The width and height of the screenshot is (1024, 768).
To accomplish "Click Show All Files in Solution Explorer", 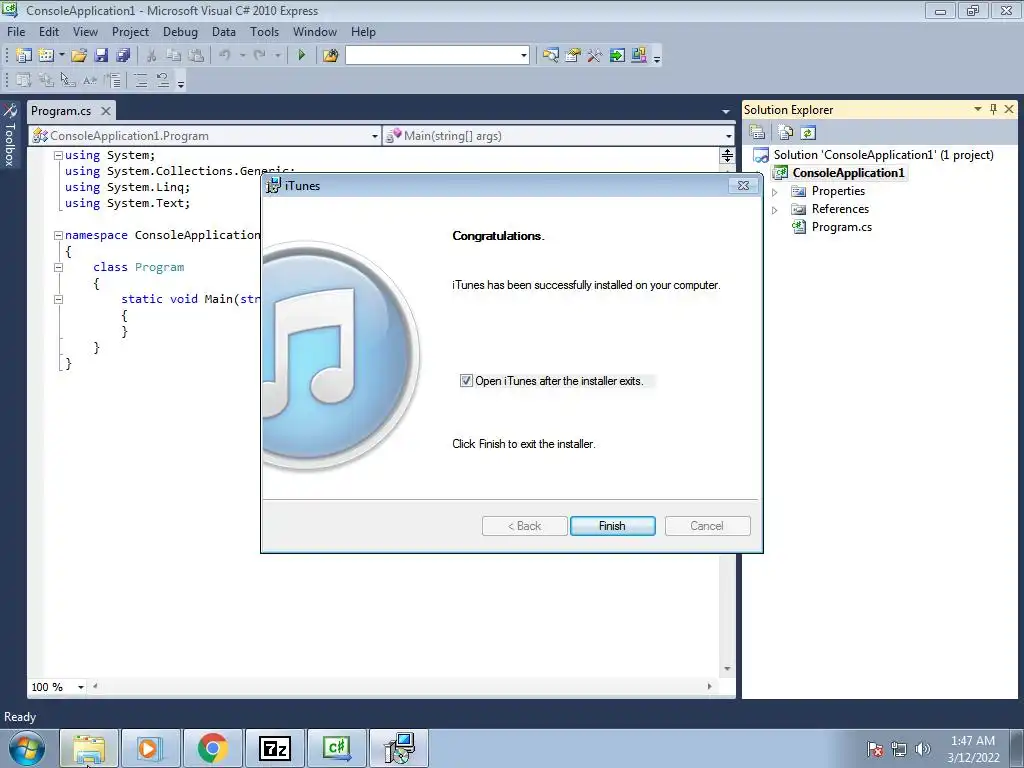I will pos(786,133).
